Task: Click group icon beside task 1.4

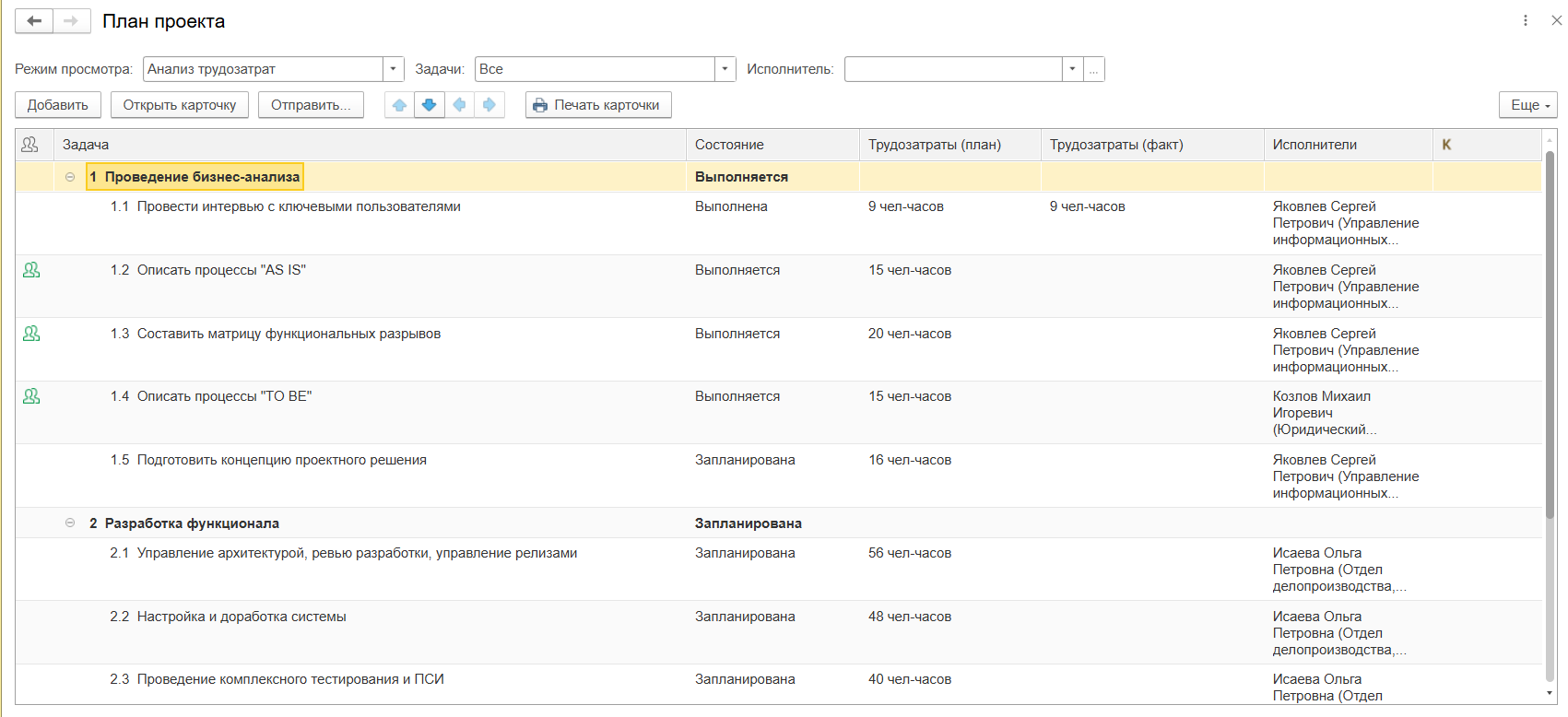Action: click(31, 396)
